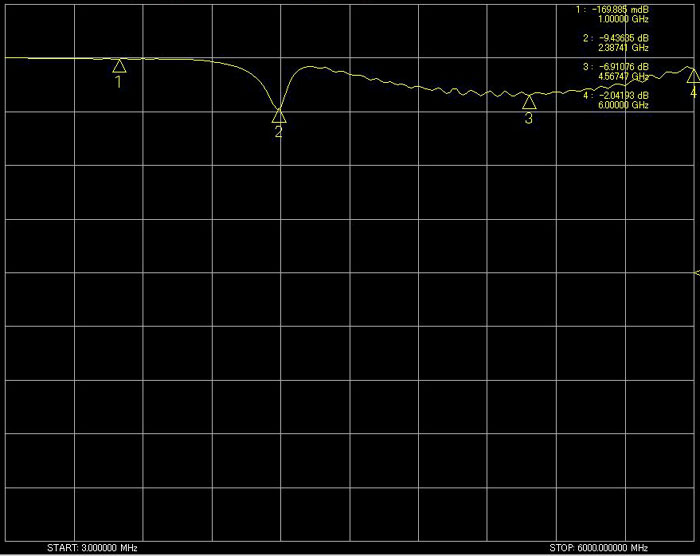Click the number 3 label under its marker
The width and height of the screenshot is (700, 556).
(x=529, y=119)
